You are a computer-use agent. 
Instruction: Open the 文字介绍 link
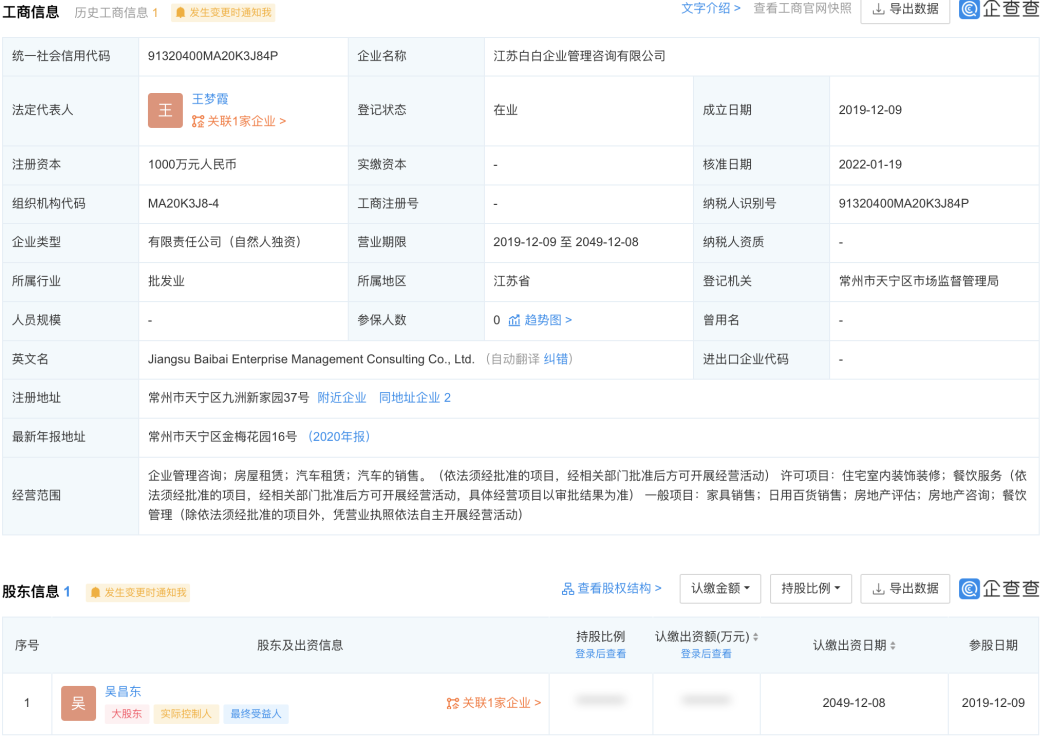pos(710,8)
